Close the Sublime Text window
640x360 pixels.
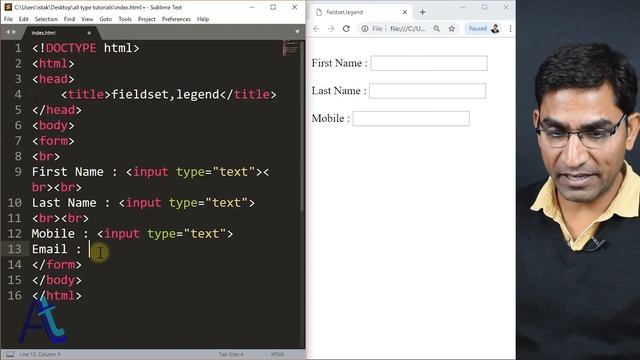tap(295, 7)
